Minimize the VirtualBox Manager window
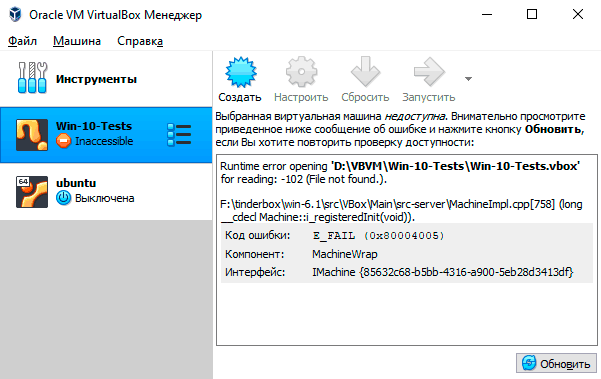The width and height of the screenshot is (601, 379). coord(487,15)
